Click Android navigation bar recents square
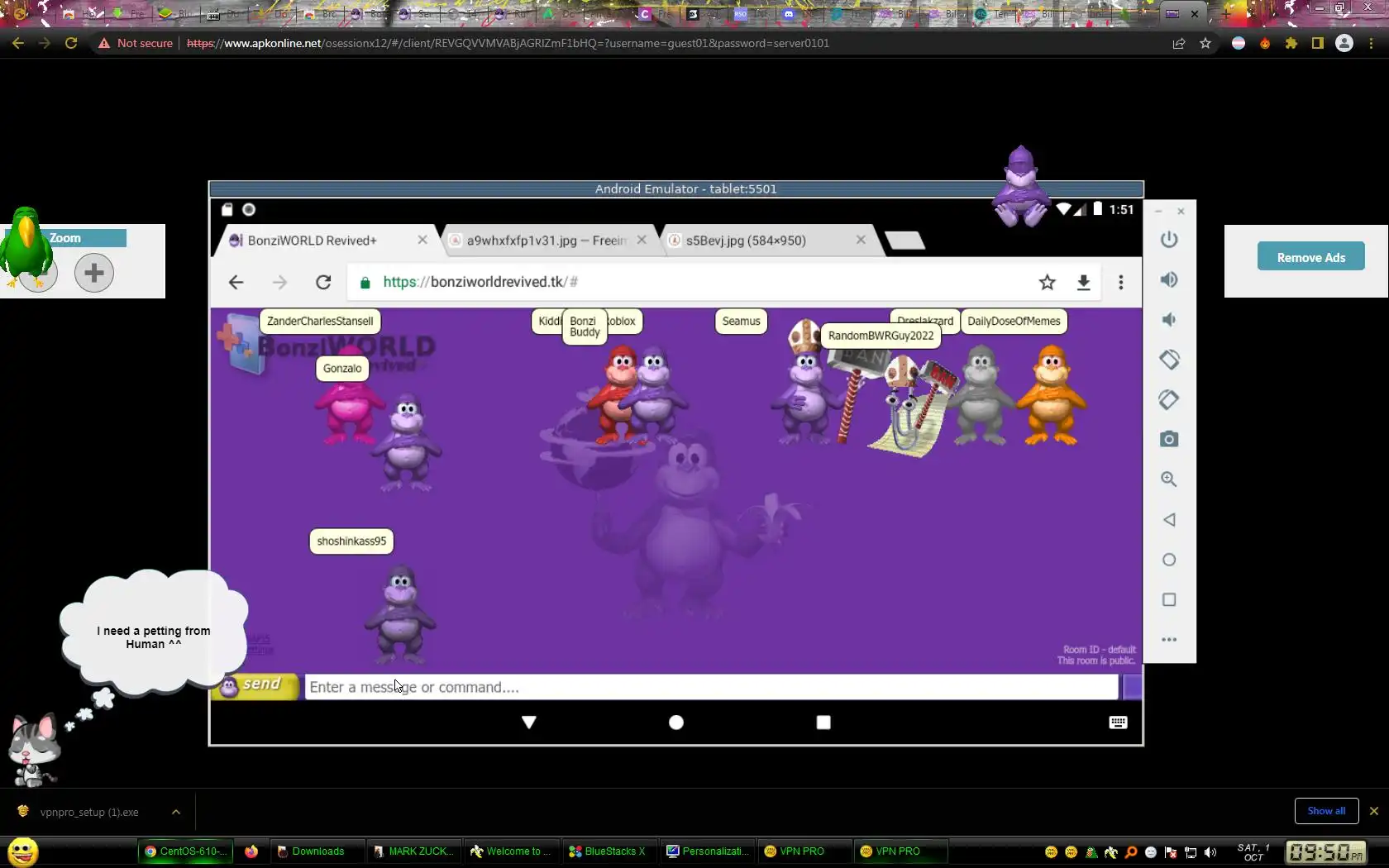Image resolution: width=1389 pixels, height=868 pixels. pyautogui.click(x=823, y=723)
